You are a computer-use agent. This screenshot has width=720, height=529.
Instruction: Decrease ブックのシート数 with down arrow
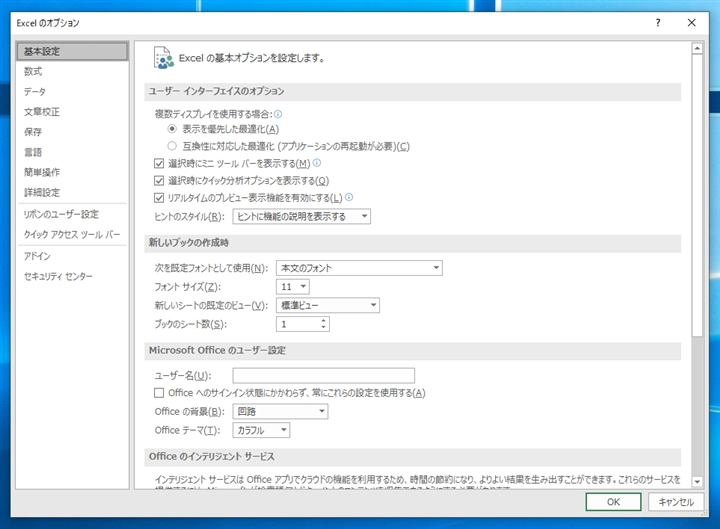(x=324, y=327)
